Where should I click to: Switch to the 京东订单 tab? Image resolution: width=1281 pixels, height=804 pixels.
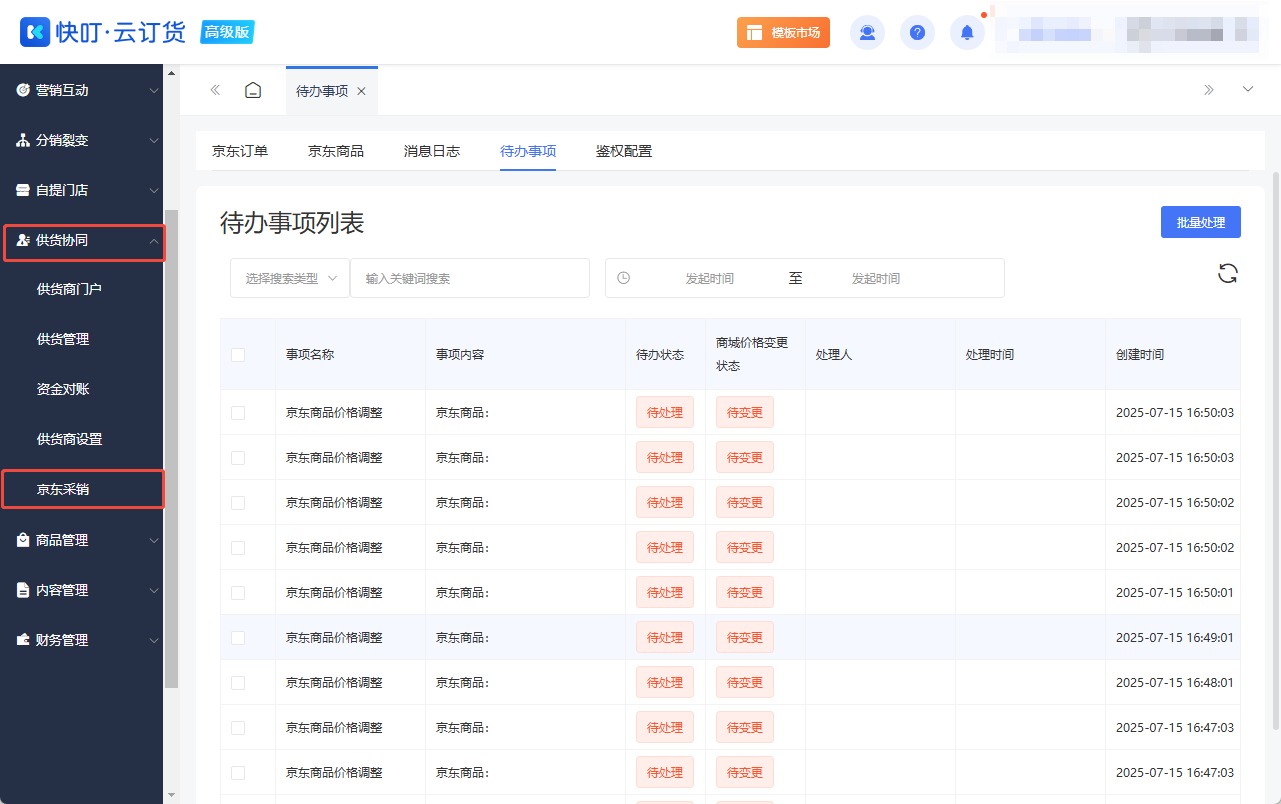240,151
